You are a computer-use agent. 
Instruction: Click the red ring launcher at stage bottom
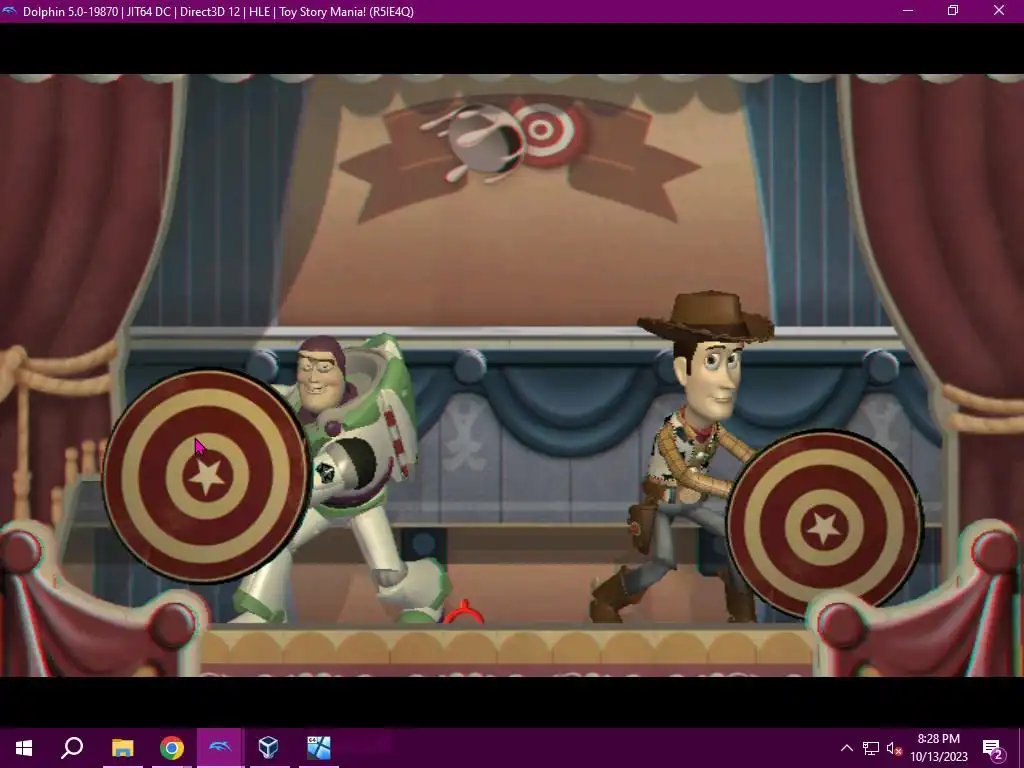(464, 613)
